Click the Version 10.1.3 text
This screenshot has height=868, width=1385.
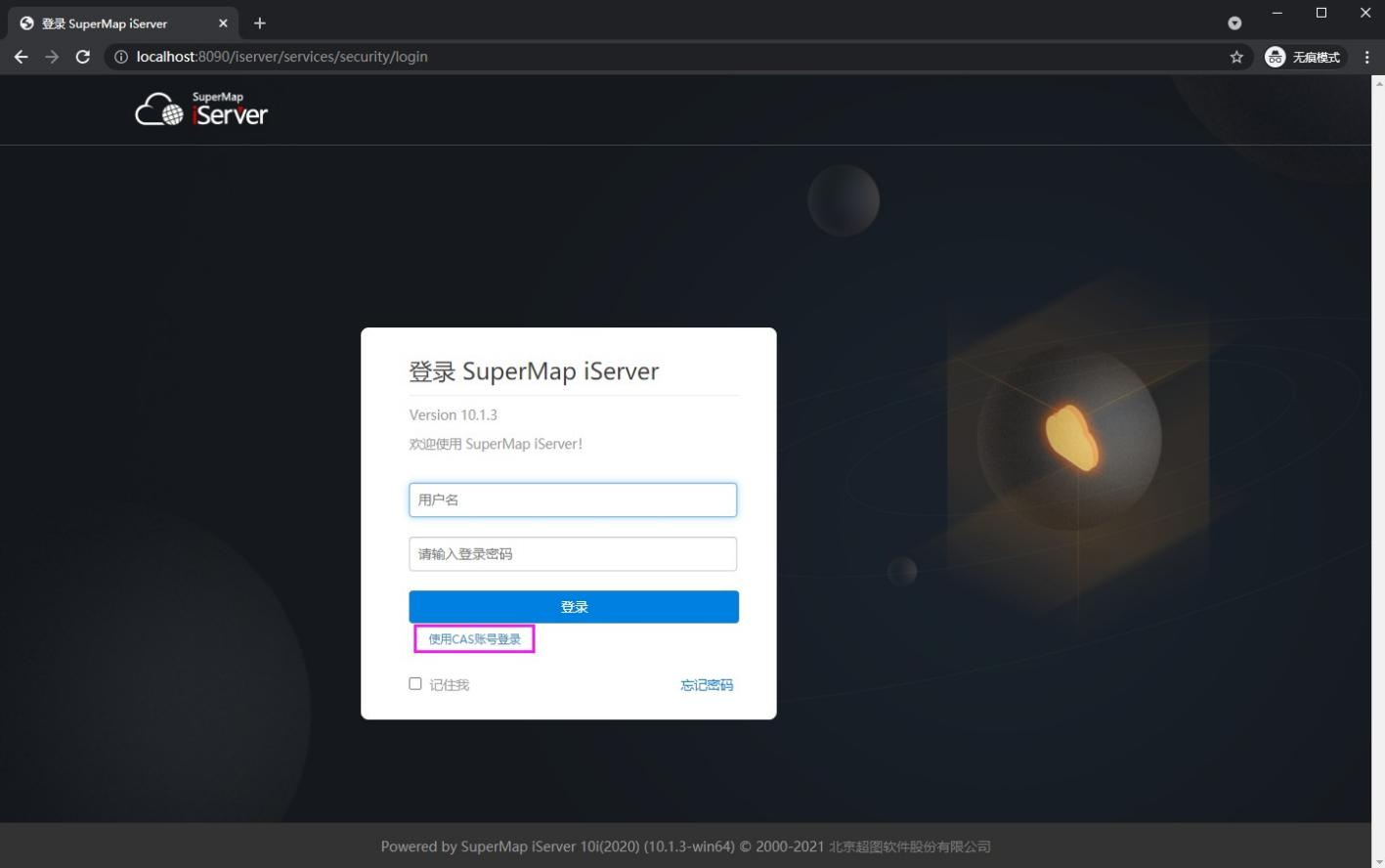tap(454, 414)
